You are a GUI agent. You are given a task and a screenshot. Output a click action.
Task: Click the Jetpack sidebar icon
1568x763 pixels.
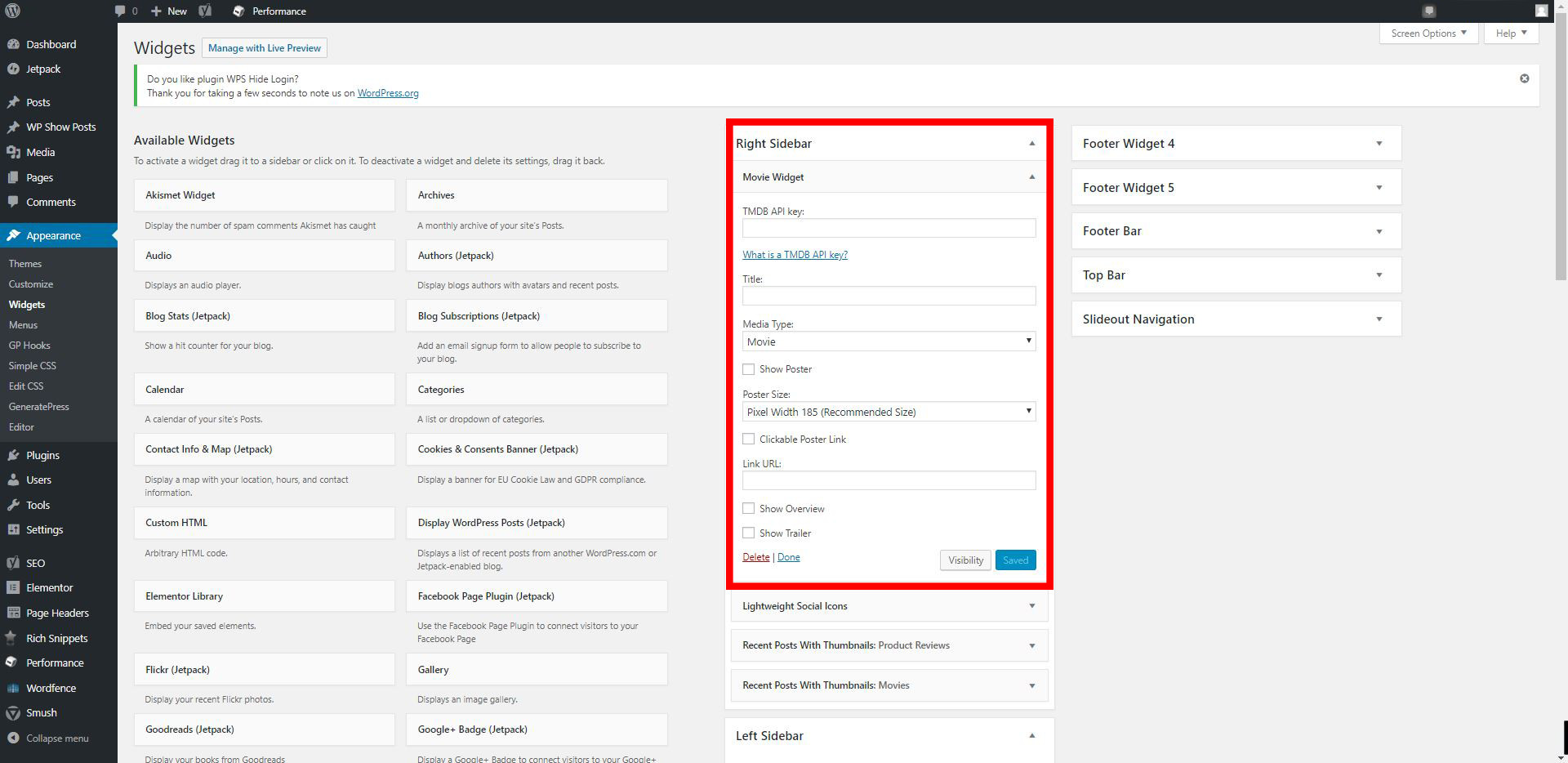click(13, 69)
